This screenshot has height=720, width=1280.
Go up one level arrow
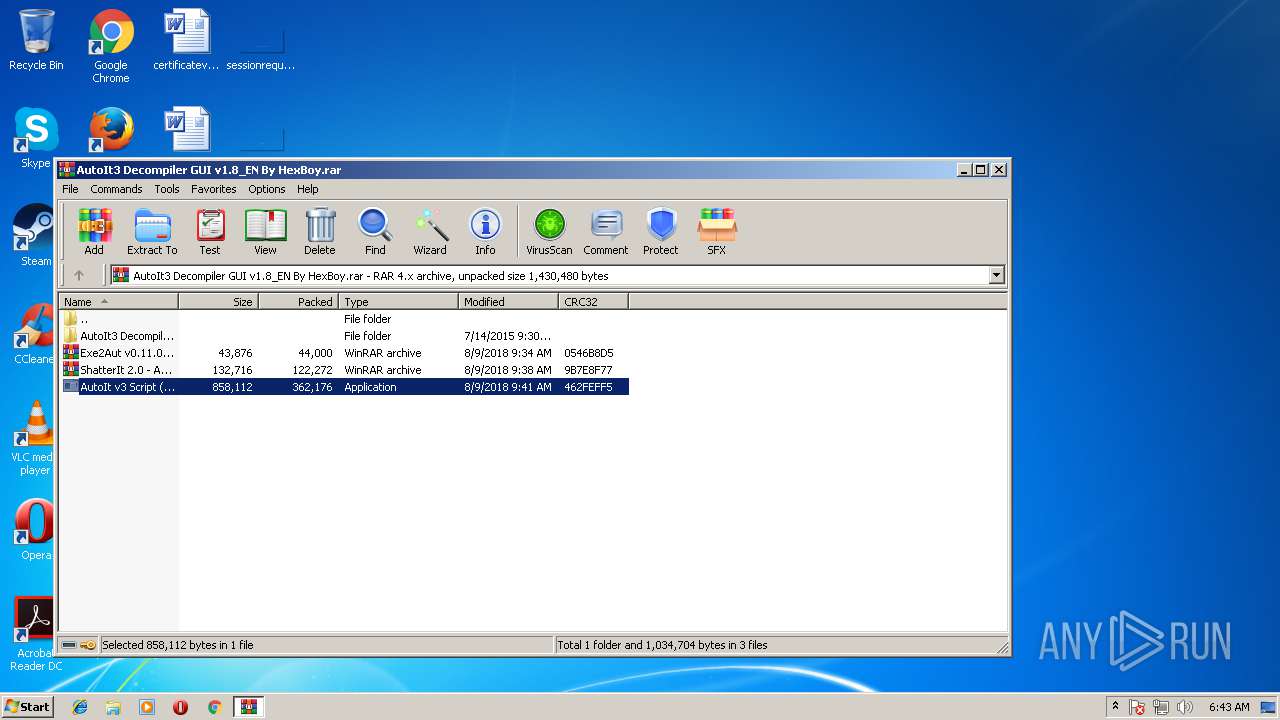[x=79, y=275]
